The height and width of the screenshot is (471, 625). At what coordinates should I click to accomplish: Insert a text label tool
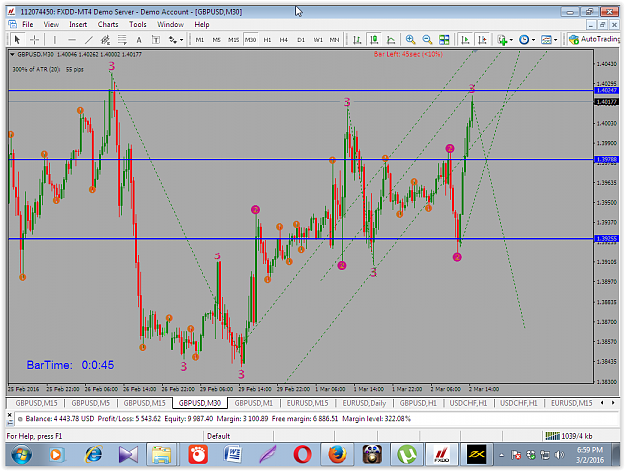(x=156, y=39)
